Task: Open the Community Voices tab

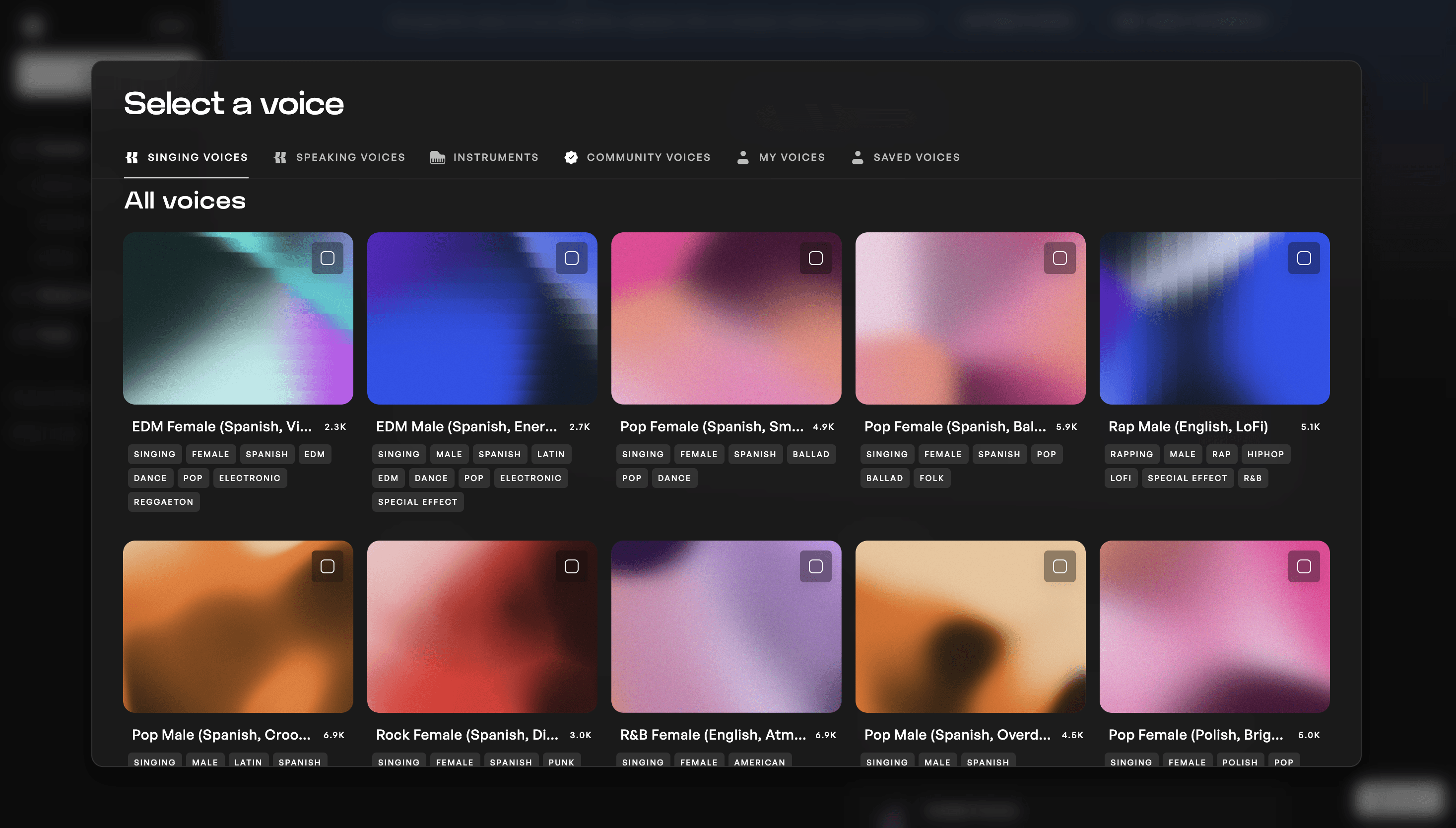Action: (x=637, y=157)
